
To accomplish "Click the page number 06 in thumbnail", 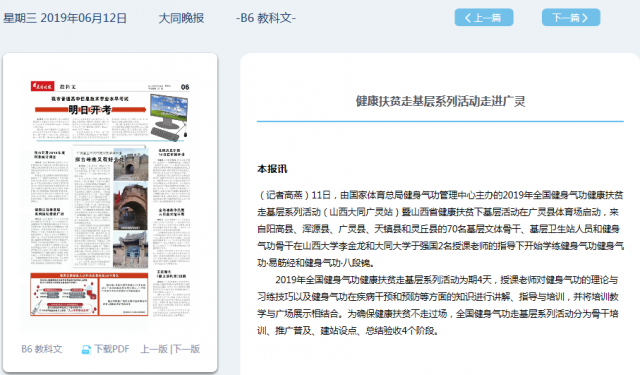I will (x=185, y=87).
